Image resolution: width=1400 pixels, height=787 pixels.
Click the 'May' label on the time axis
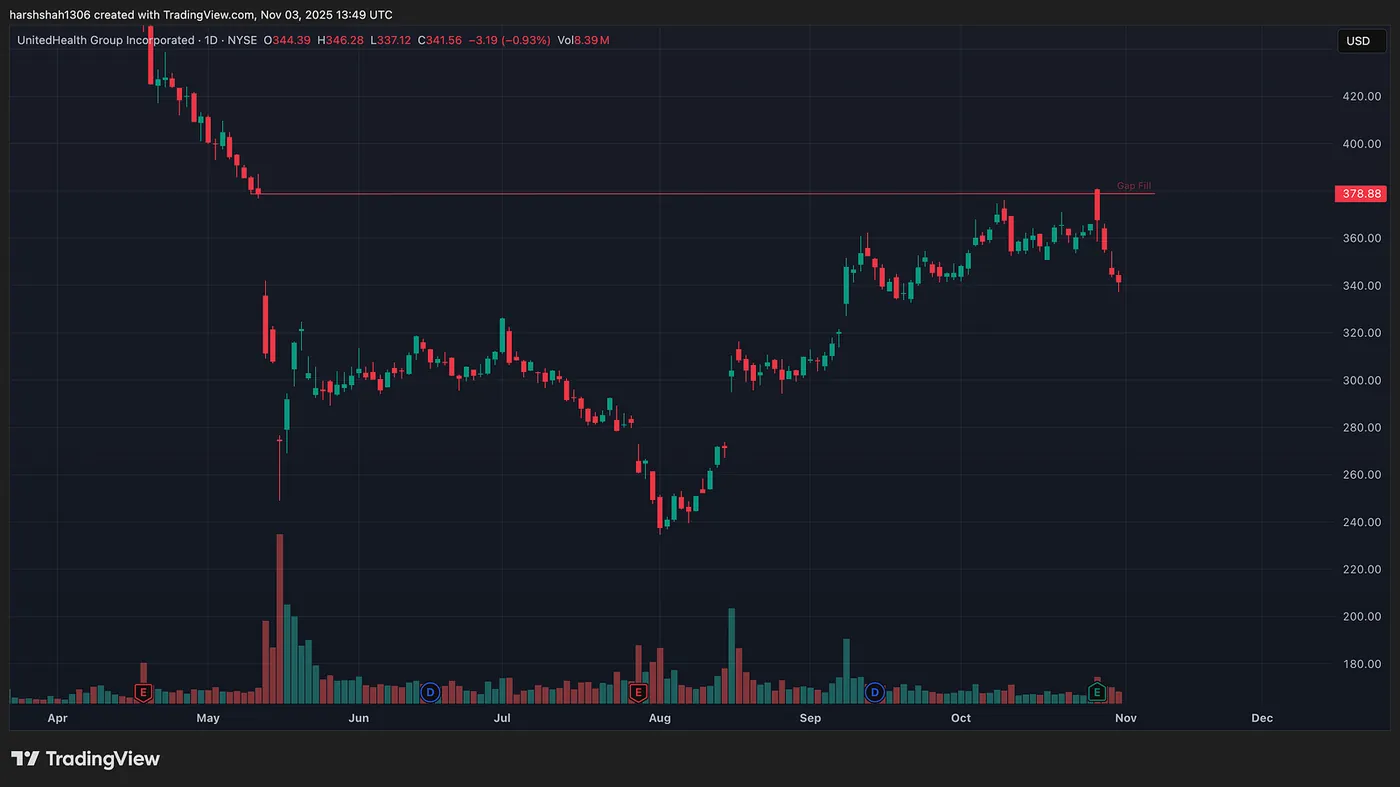click(208, 718)
